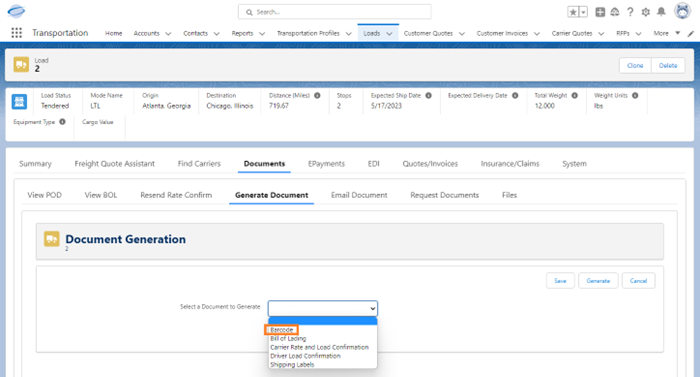The height and width of the screenshot is (377, 700).
Task: Click the Generate button
Action: click(x=598, y=281)
